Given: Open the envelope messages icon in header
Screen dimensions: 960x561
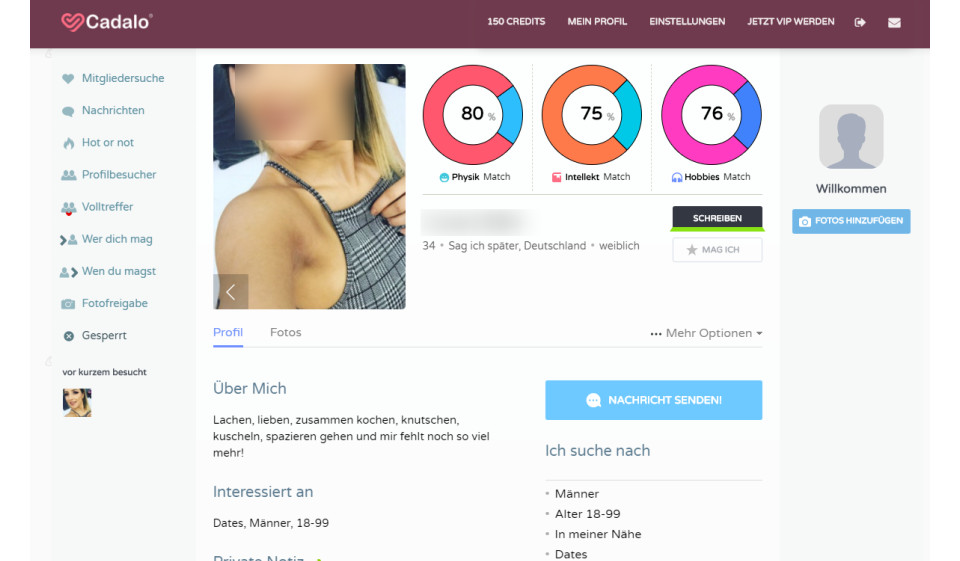Looking at the screenshot, I should tap(894, 23).
